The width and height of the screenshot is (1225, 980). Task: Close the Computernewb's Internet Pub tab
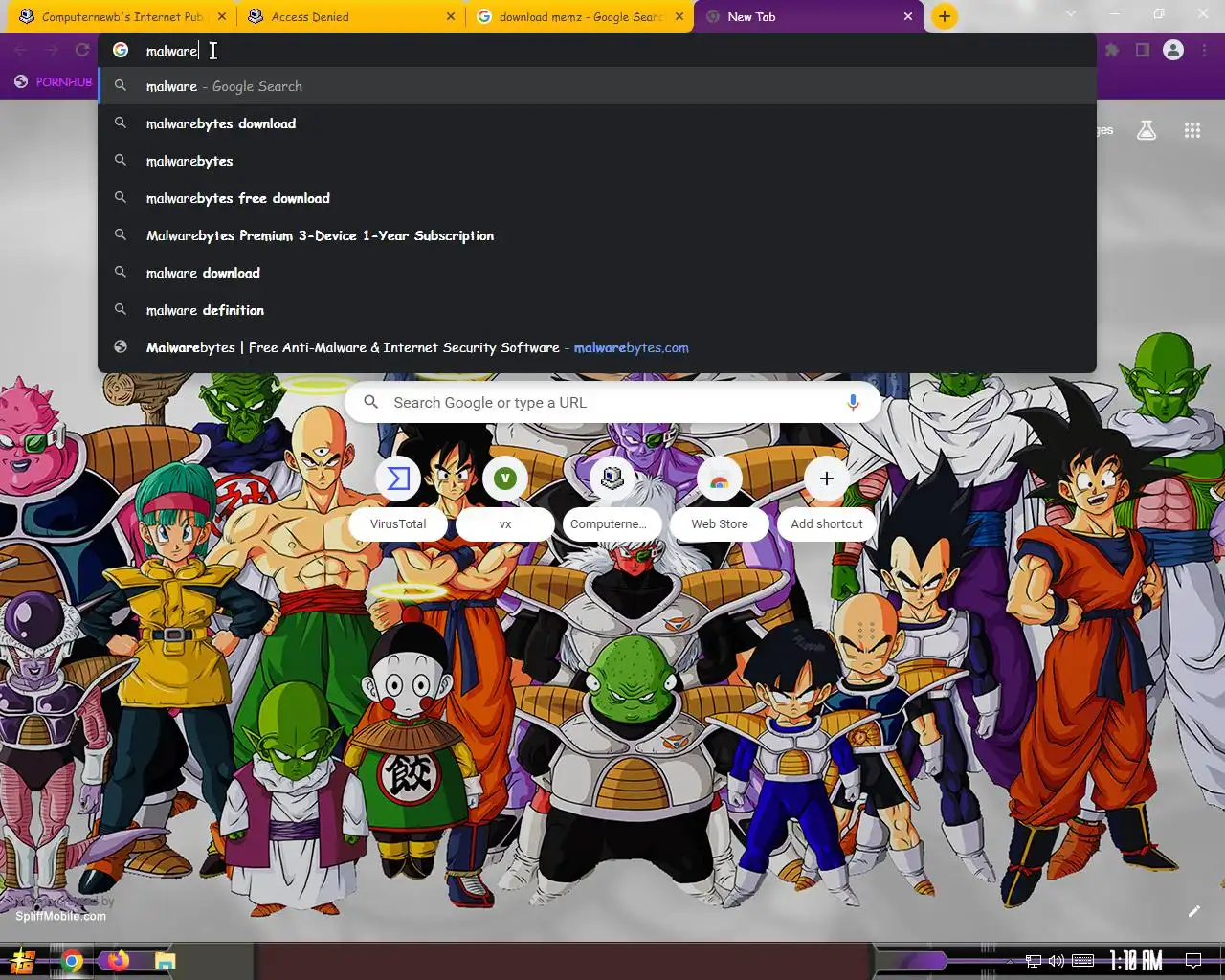[x=222, y=16]
